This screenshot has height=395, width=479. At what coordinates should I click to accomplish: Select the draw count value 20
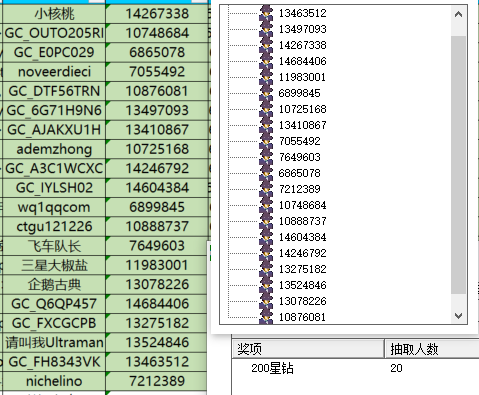396,368
